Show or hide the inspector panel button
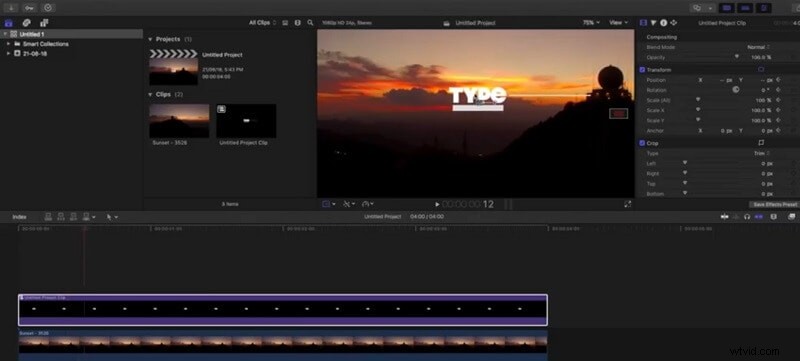This screenshot has width=800, height=361. [764, 8]
